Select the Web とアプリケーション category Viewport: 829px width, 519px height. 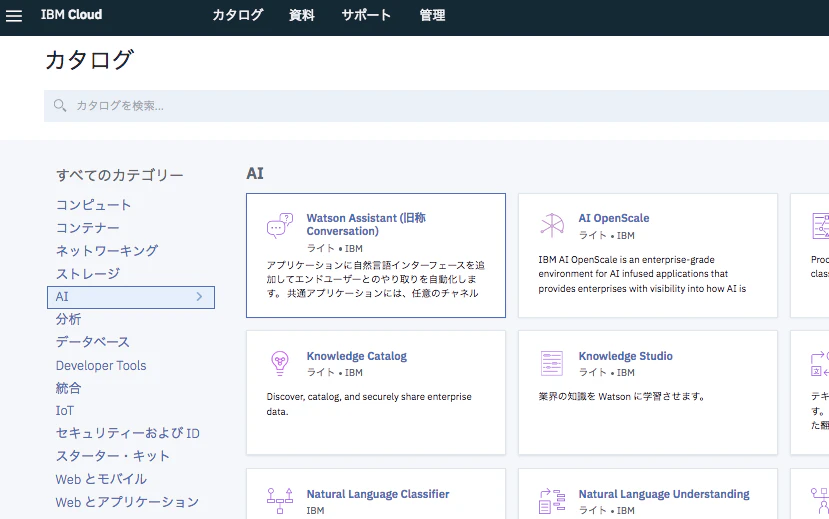[127, 502]
